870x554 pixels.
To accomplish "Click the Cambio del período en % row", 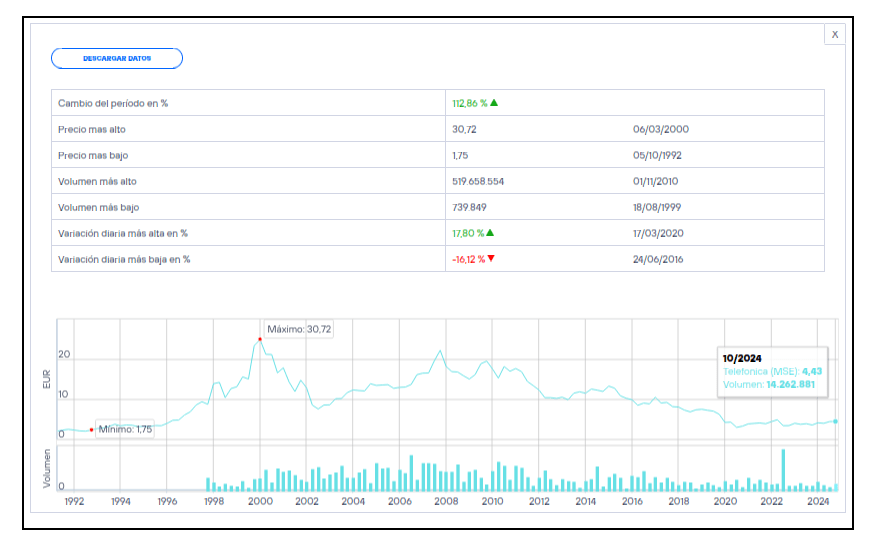I will [x=113, y=103].
